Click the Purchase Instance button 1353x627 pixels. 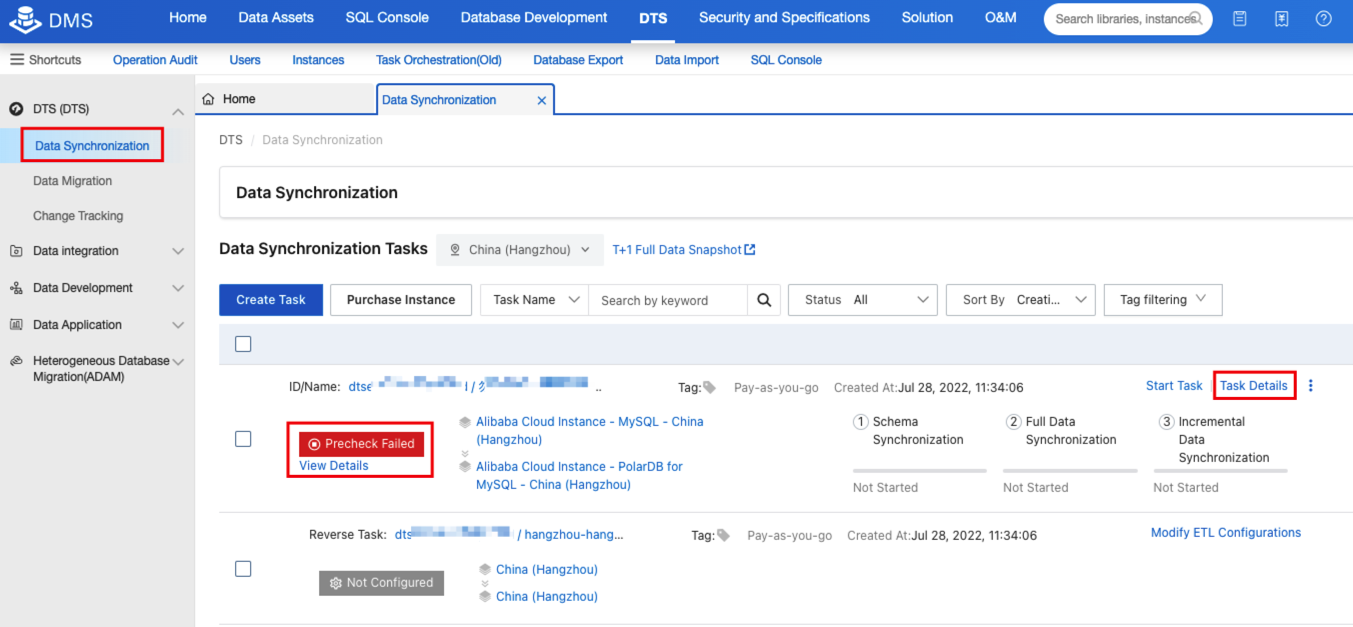coord(401,300)
